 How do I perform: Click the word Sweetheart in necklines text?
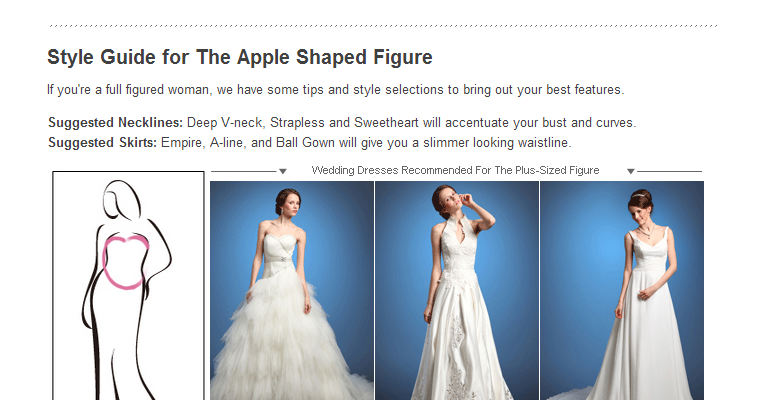[386, 122]
